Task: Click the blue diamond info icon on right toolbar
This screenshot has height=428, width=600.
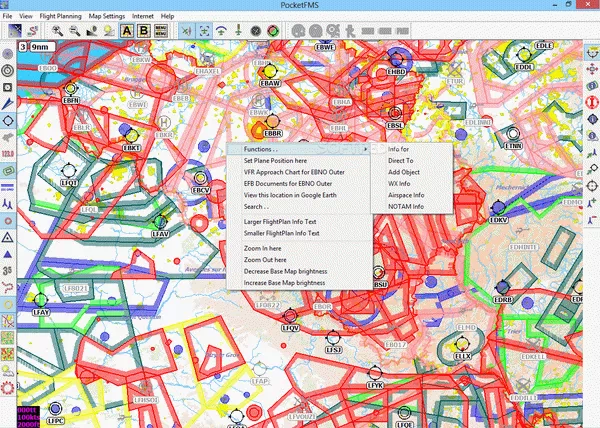Action: [592, 119]
